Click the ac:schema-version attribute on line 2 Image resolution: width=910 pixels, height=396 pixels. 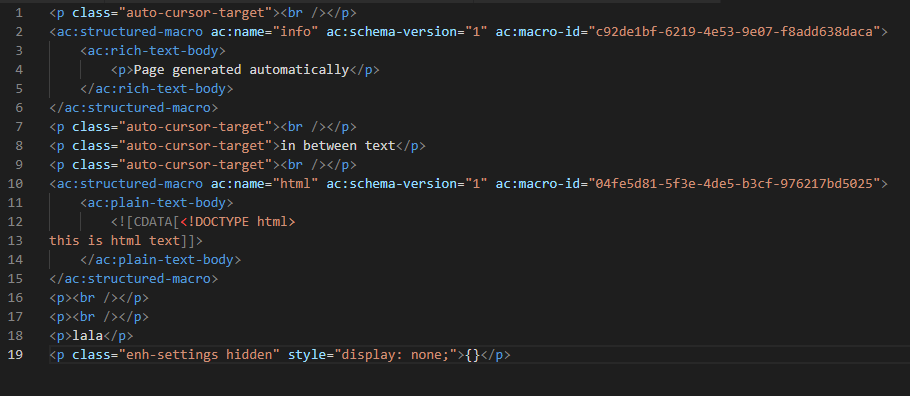[x=391, y=32]
